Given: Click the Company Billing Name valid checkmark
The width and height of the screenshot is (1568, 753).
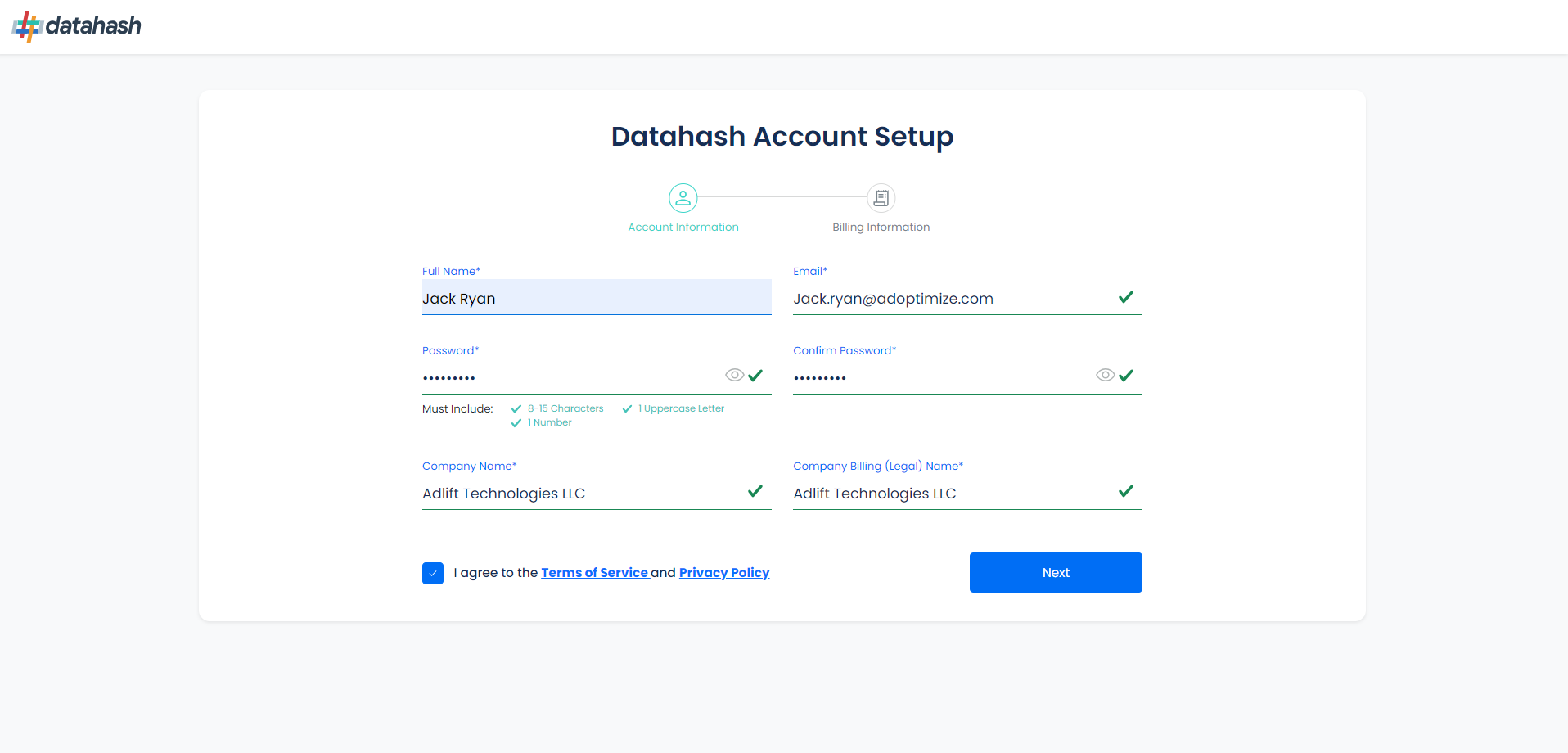Looking at the screenshot, I should 1126,491.
